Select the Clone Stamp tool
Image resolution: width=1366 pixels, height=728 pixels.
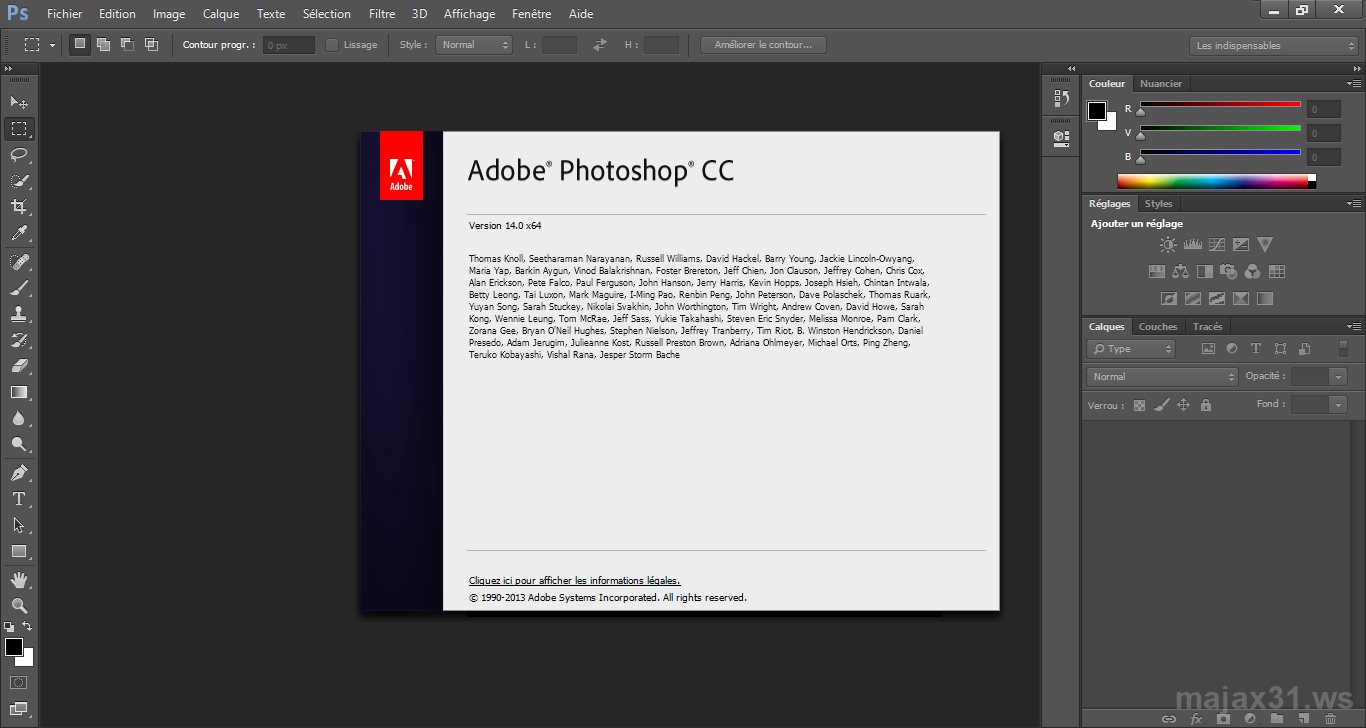click(x=19, y=314)
